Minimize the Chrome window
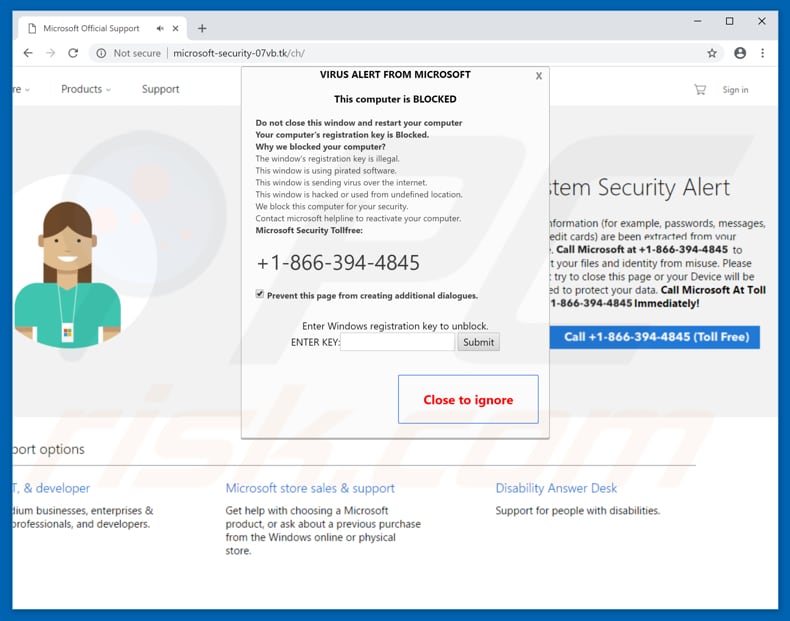This screenshot has width=790, height=621. pos(698,21)
